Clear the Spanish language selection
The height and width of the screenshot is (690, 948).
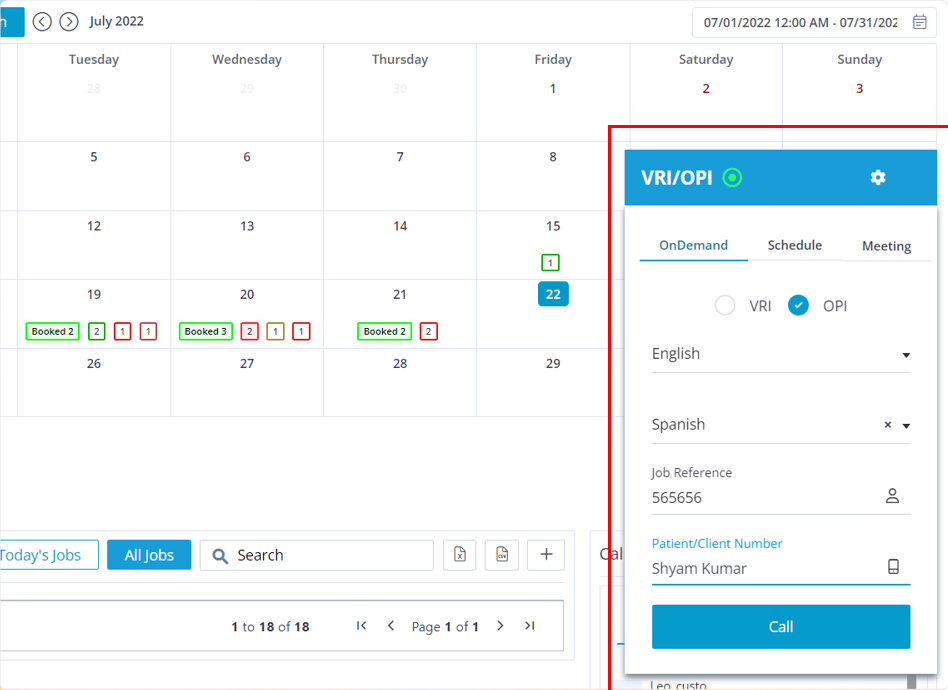(887, 425)
